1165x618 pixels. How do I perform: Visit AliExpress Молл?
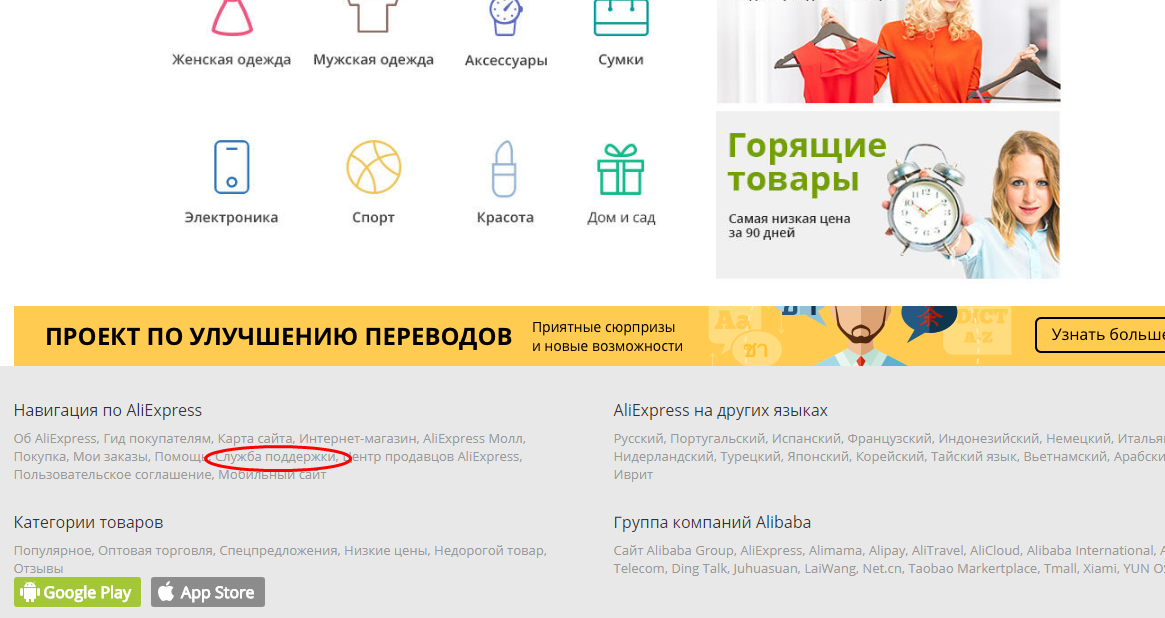tap(473, 438)
